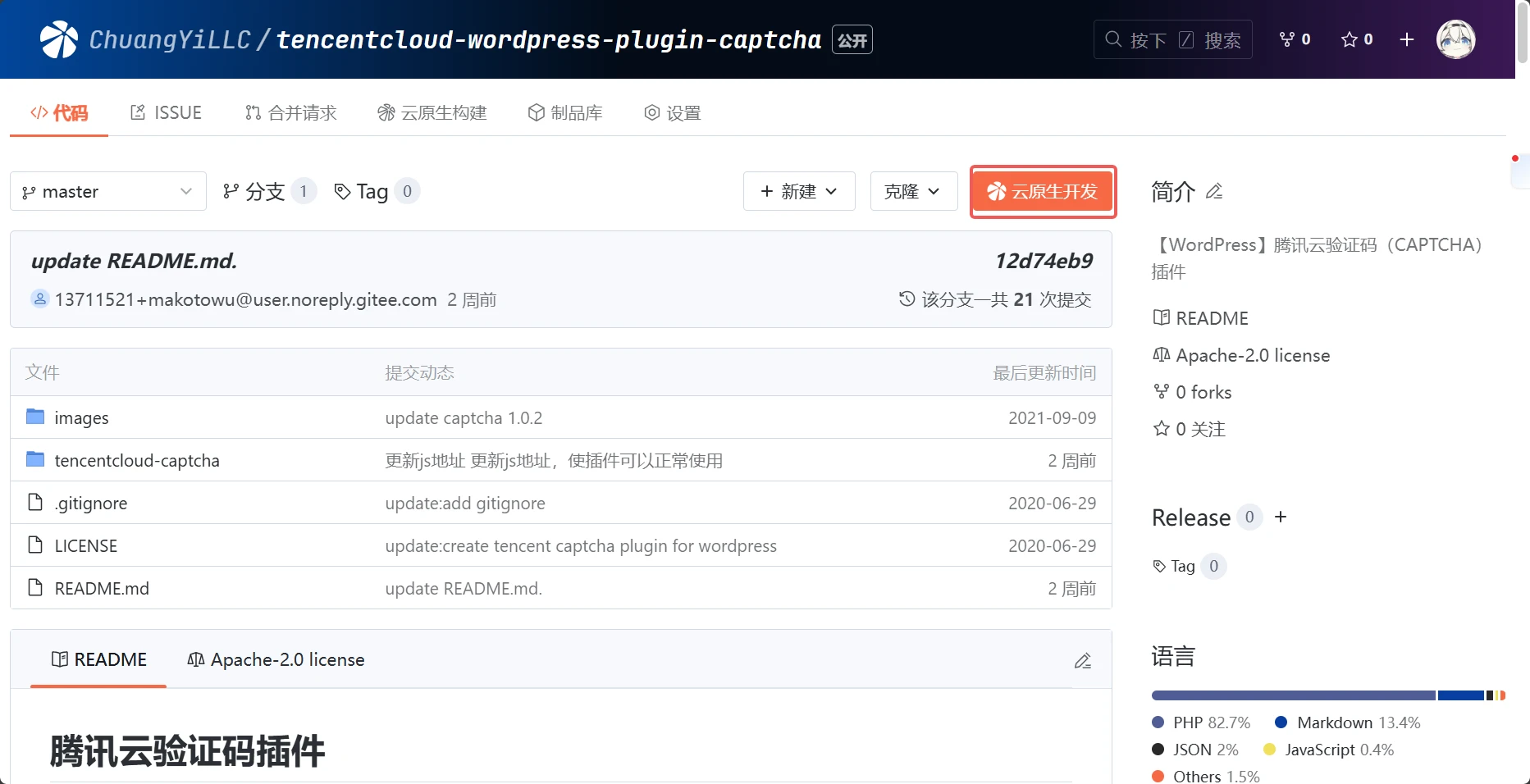Click the JSON 2% language entry
Image resolution: width=1530 pixels, height=784 pixels.
point(1195,750)
